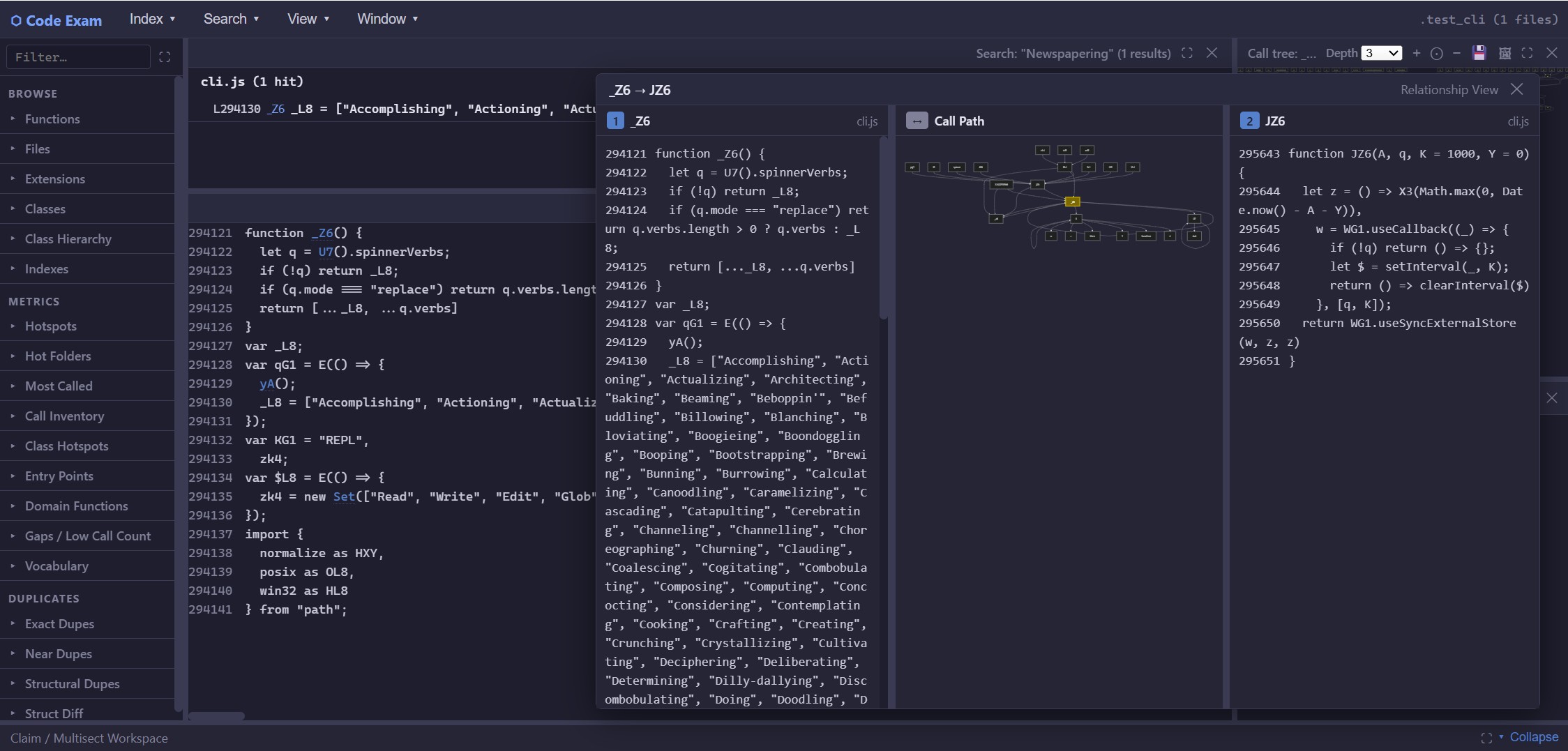Click the Collapse link in the bottom bar
The image size is (1568, 751).
(x=1534, y=737)
